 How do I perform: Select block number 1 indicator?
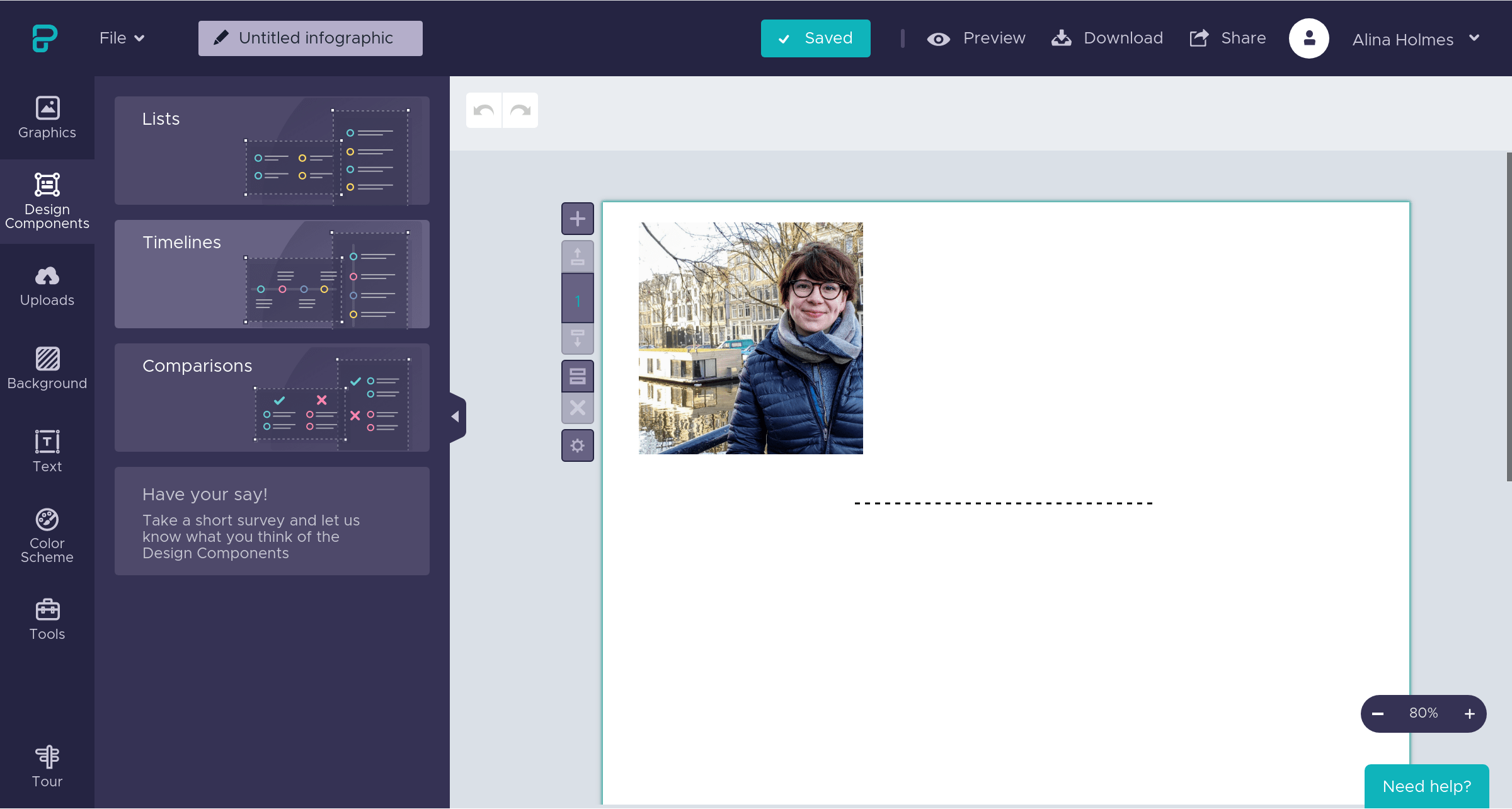coord(578,301)
